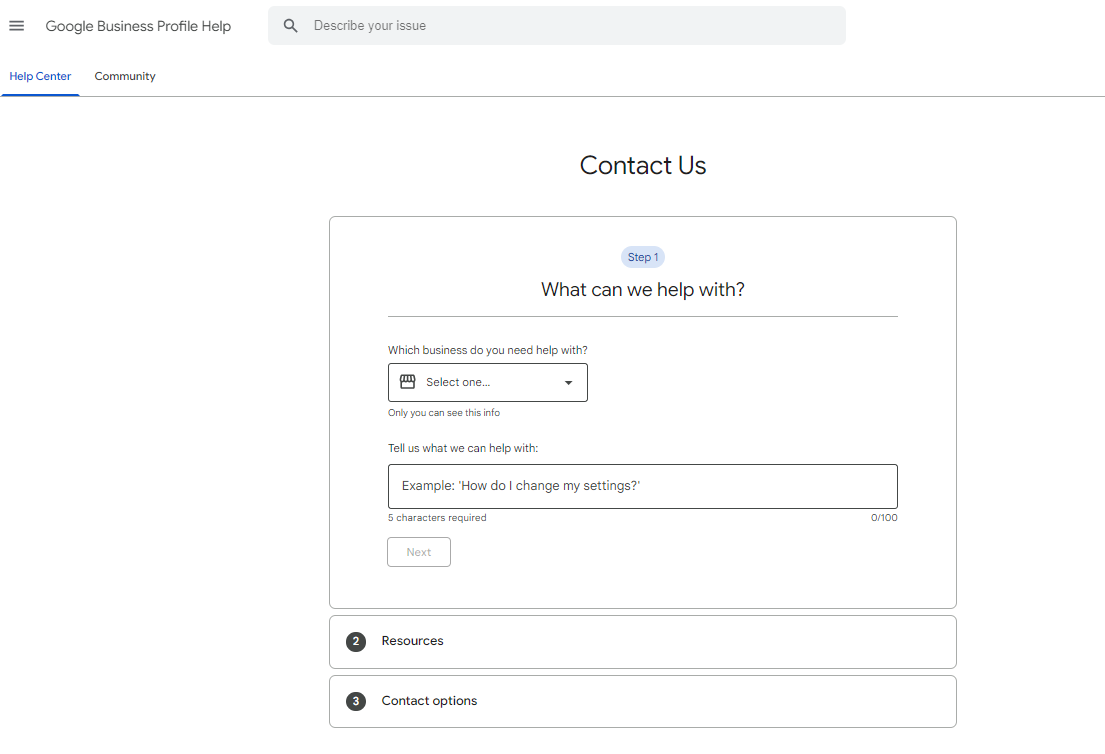This screenshot has width=1105, height=754.
Task: Click the search magnifier icon
Action: (290, 25)
